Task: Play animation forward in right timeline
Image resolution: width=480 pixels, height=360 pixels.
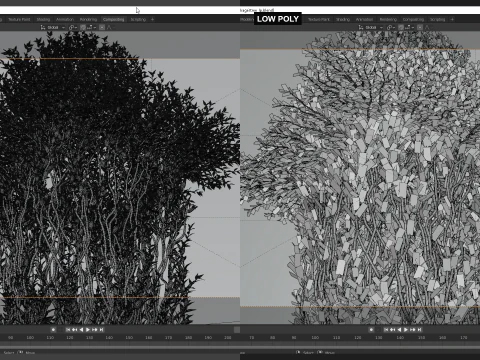Action: pos(406,330)
